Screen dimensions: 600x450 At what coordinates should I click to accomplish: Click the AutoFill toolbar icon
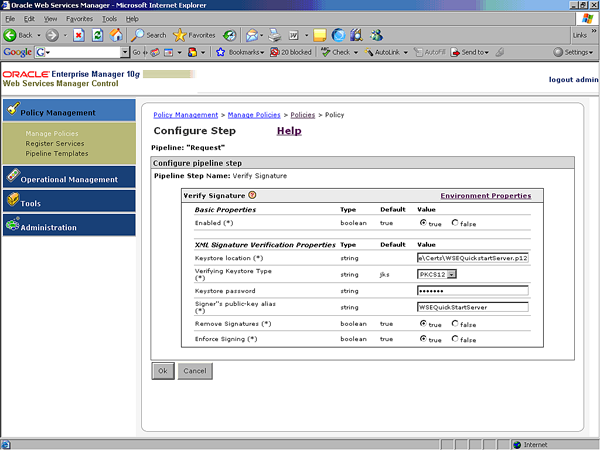pyautogui.click(x=419, y=52)
